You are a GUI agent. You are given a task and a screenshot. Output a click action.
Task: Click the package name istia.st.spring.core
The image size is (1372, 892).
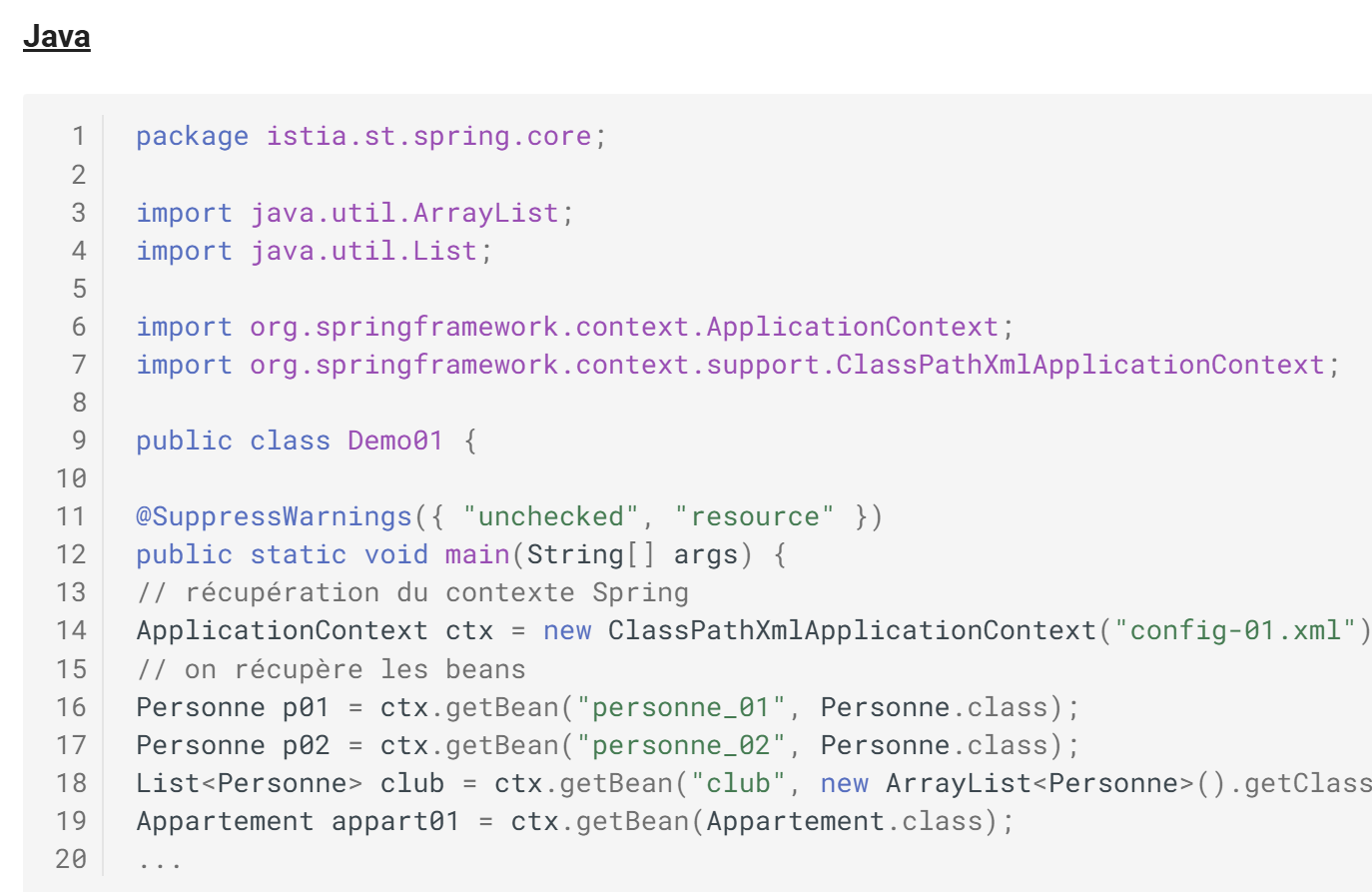pyautogui.click(x=428, y=136)
